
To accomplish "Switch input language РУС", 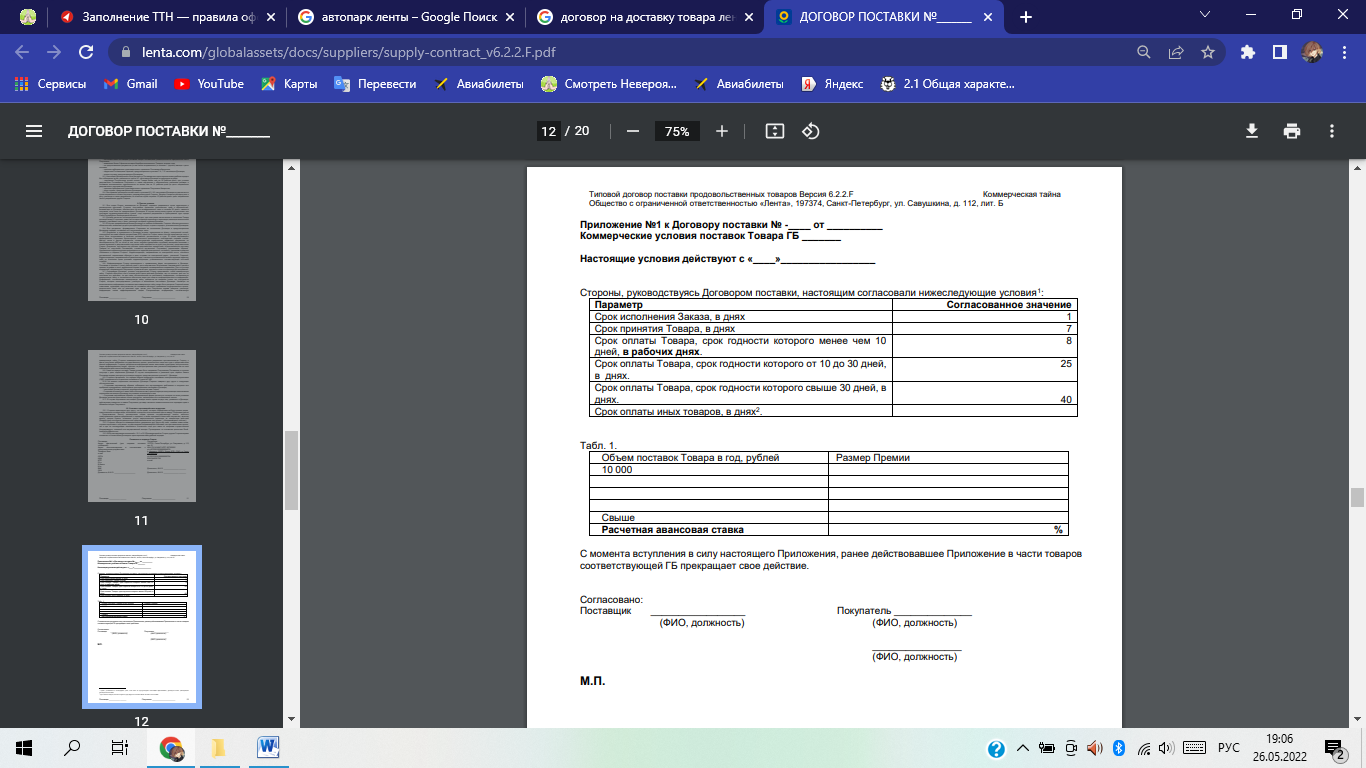I will 1228,748.
